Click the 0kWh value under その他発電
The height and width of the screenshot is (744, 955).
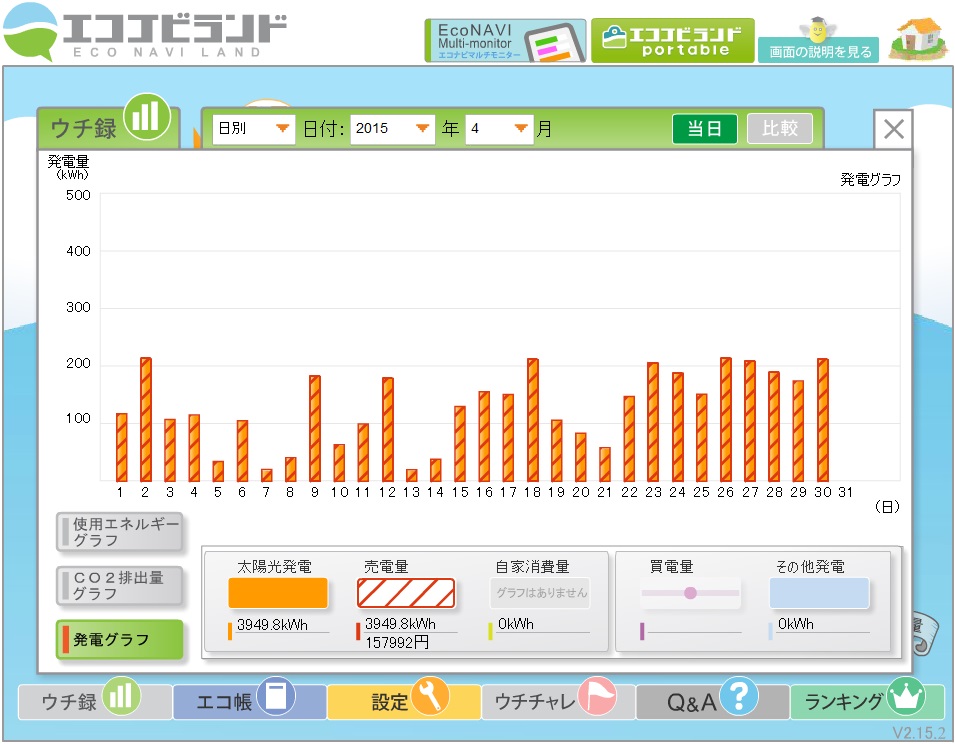795,624
